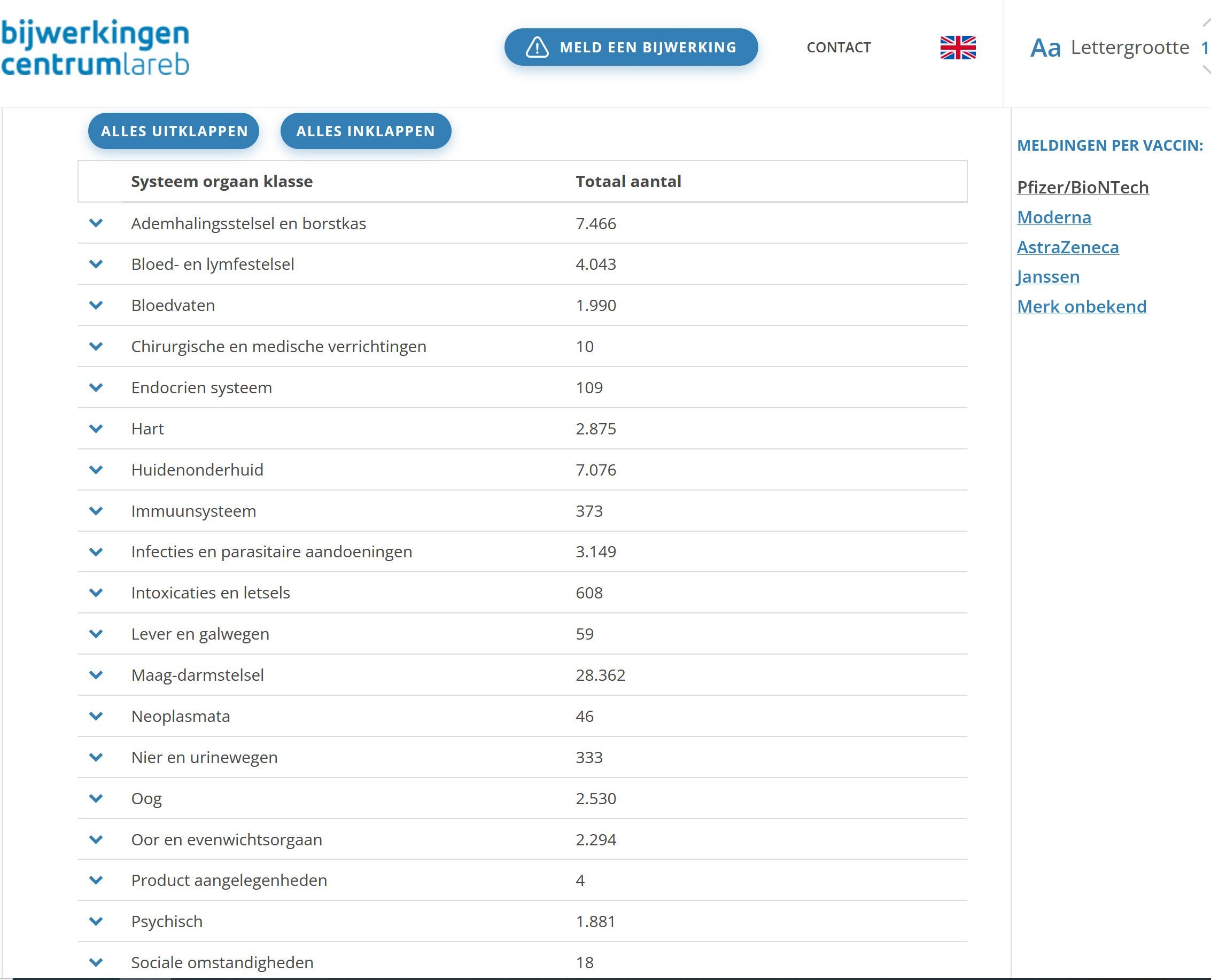Viewport: 1211px width, 980px height.
Task: Click the warning triangle icon in Meld button
Action: (x=537, y=48)
